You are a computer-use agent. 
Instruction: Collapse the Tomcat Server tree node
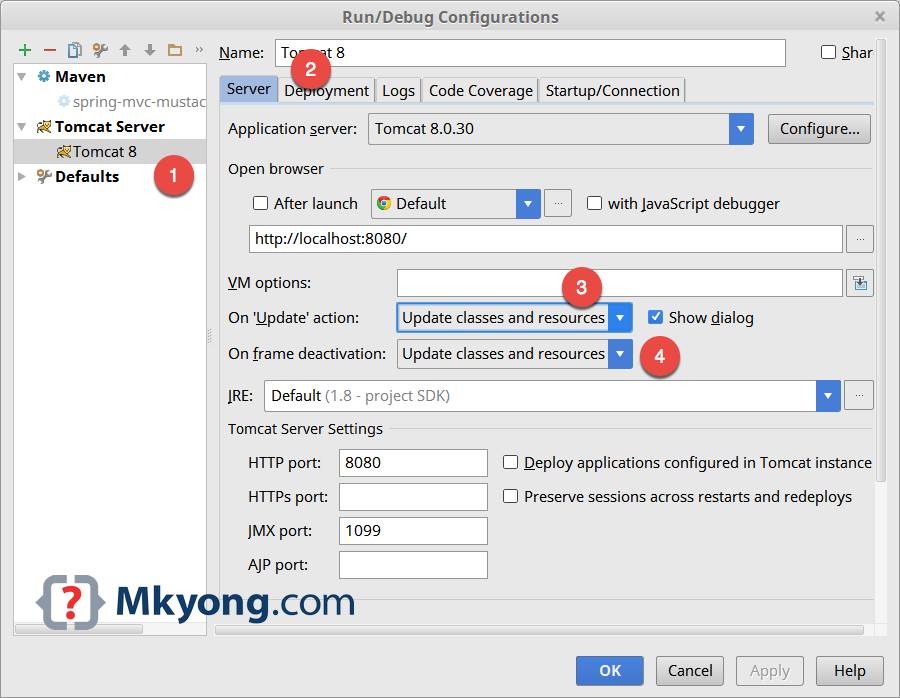(22, 126)
